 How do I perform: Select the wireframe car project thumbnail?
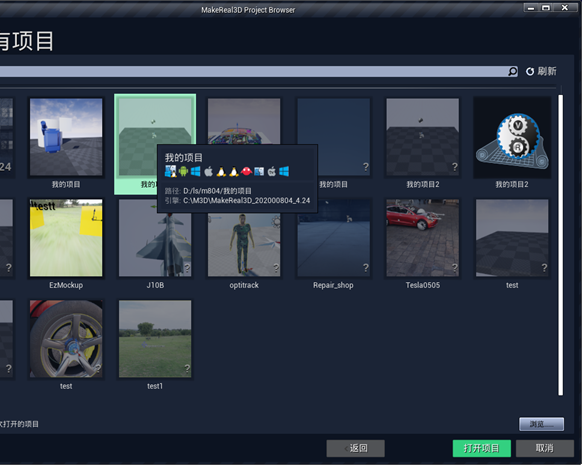(x=244, y=121)
